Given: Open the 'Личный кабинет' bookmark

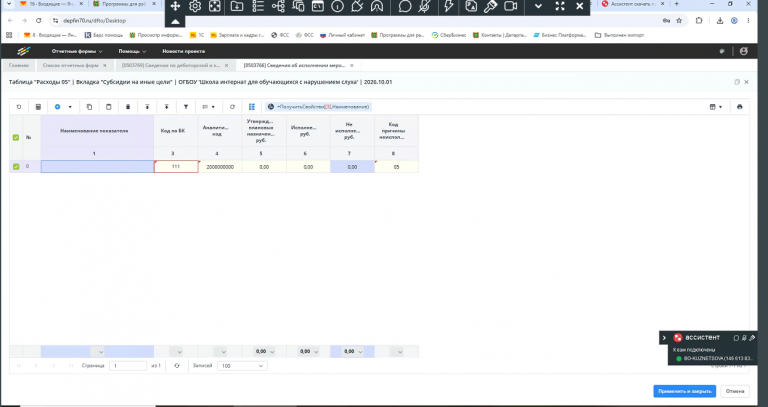Looking at the screenshot, I should click(342, 35).
